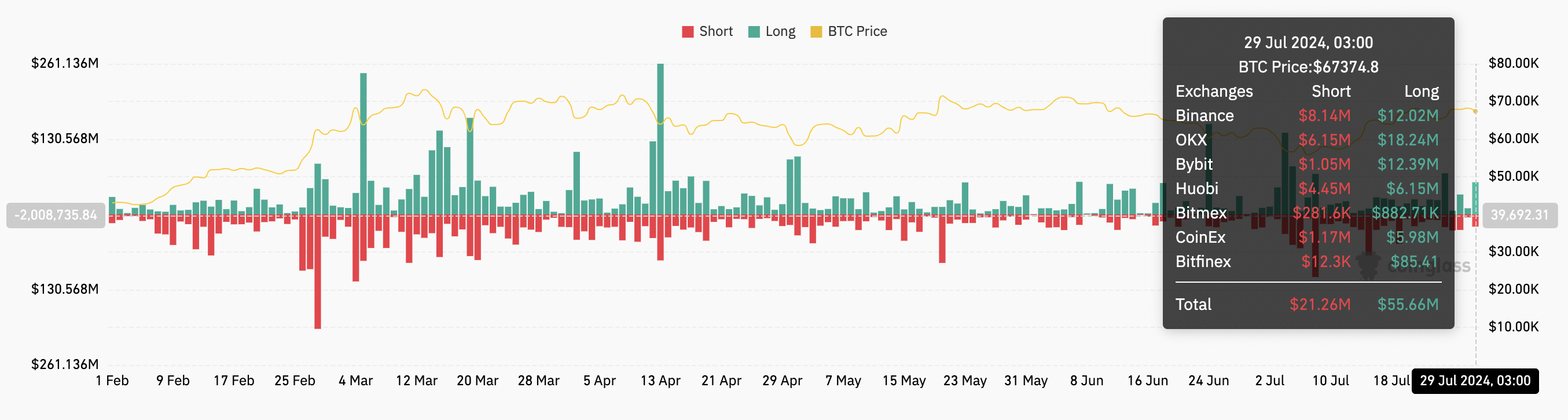Viewport: 1568px width, 420px height.
Task: Click the Binance row in tooltip
Action: (x=1307, y=116)
